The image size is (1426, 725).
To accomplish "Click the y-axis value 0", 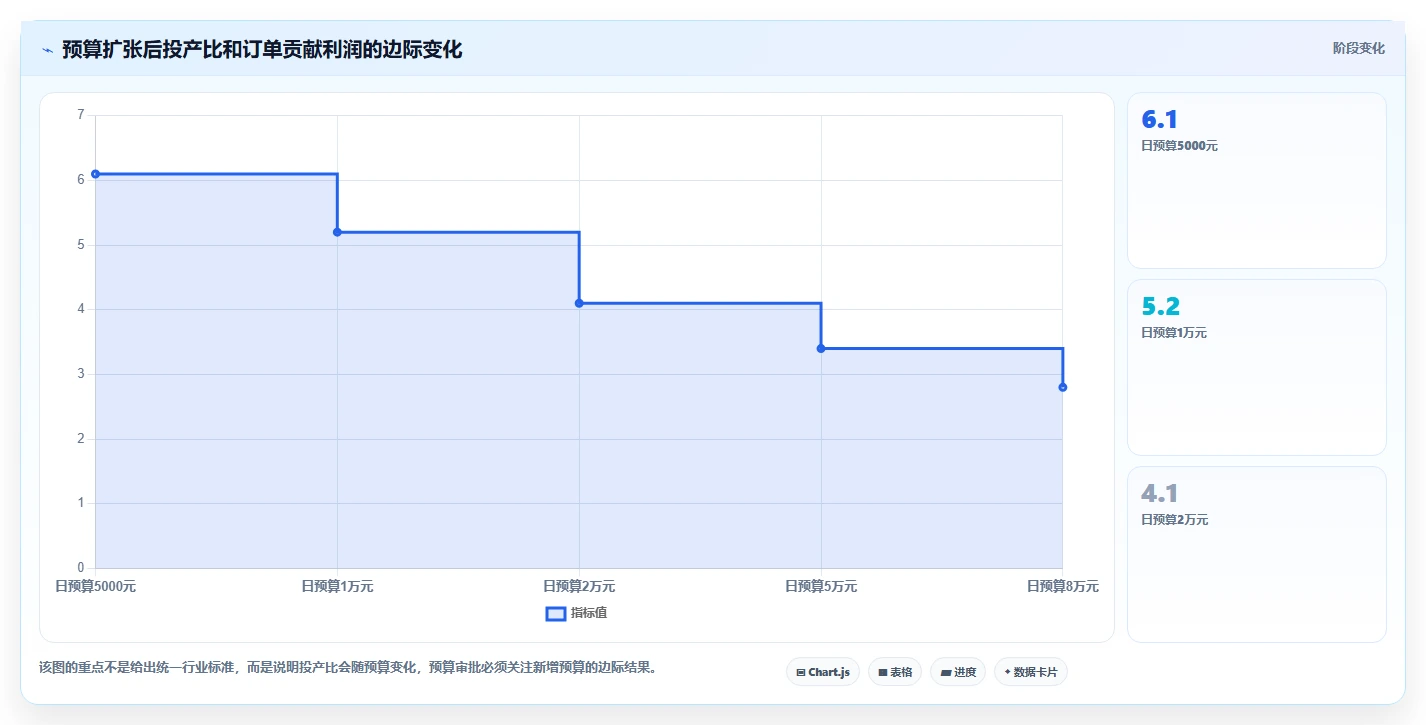I will click(80, 568).
